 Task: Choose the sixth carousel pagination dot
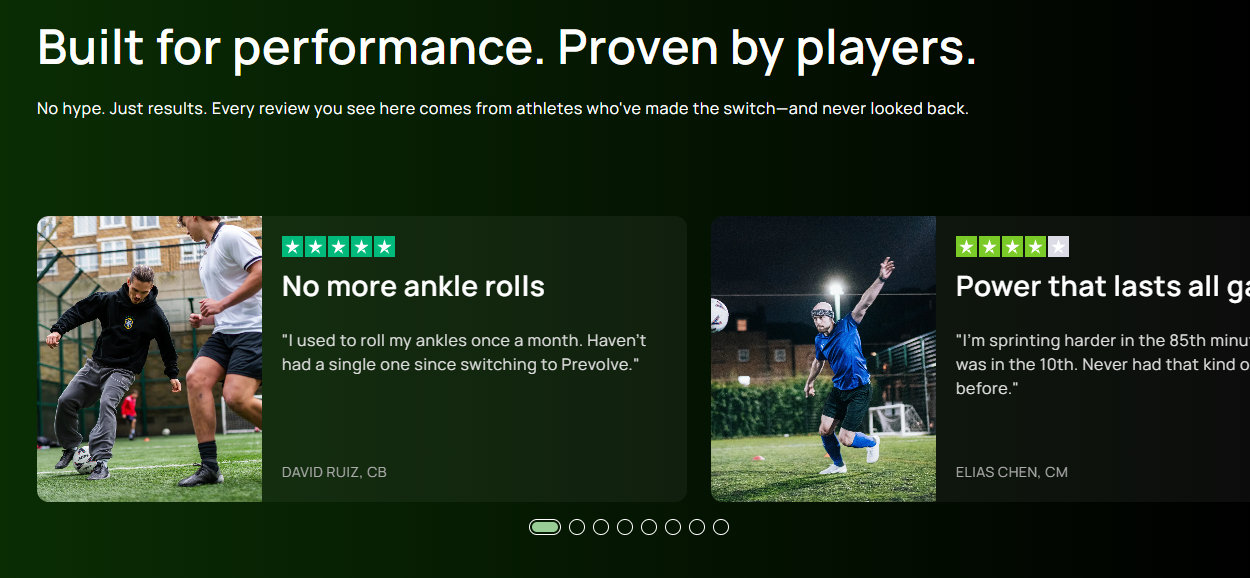(x=673, y=527)
